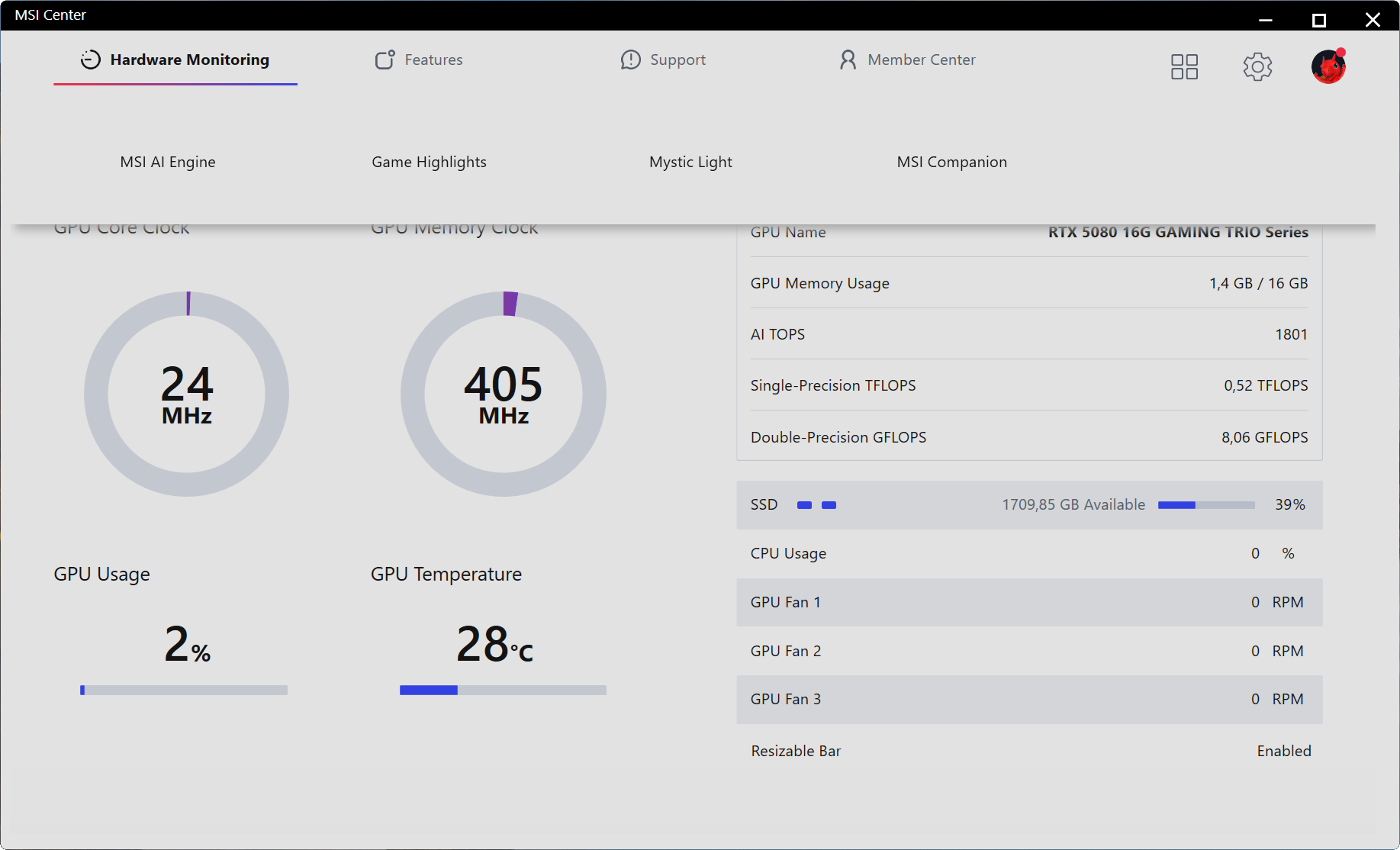Screen dimensions: 1400x850
Task: Click the Member Center person icon
Action: pos(848,60)
